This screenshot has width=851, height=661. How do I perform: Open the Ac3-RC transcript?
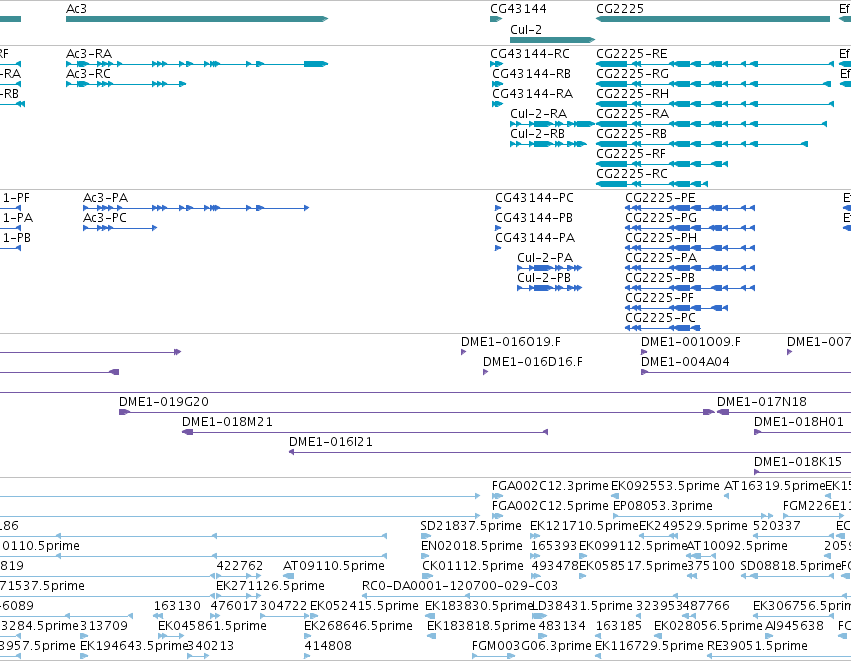click(126, 84)
